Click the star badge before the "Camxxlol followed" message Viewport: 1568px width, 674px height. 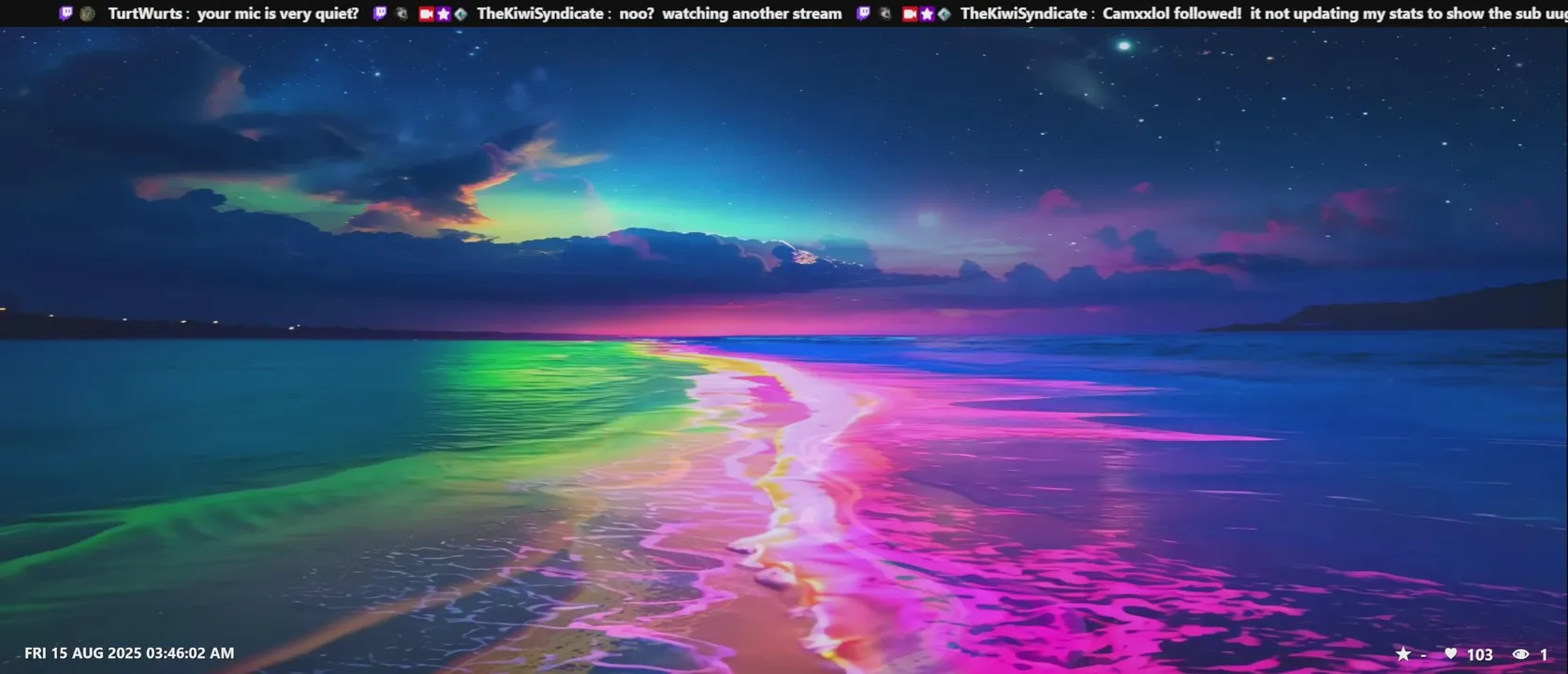pos(927,14)
